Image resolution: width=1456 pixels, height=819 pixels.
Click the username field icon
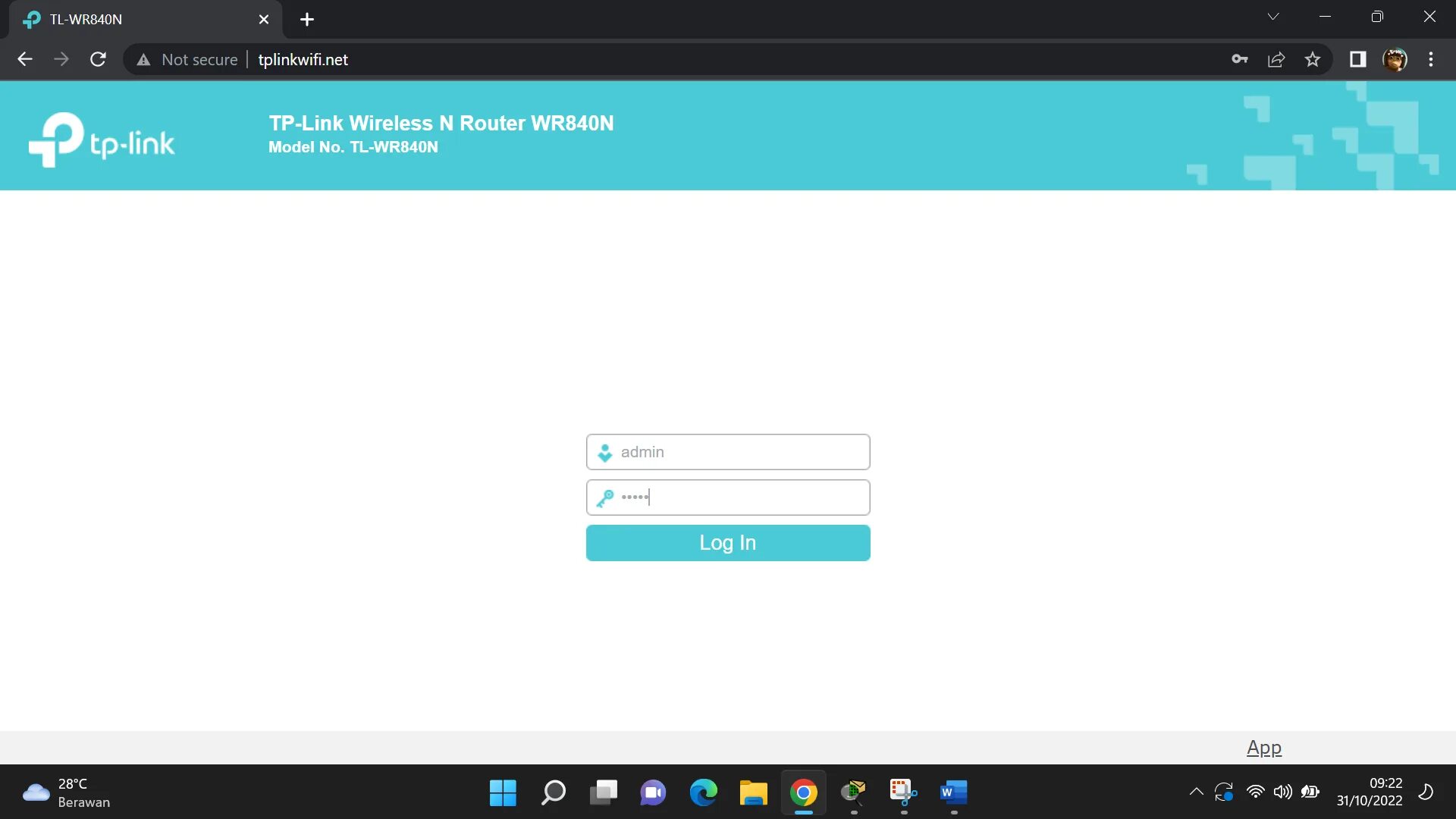pos(604,452)
